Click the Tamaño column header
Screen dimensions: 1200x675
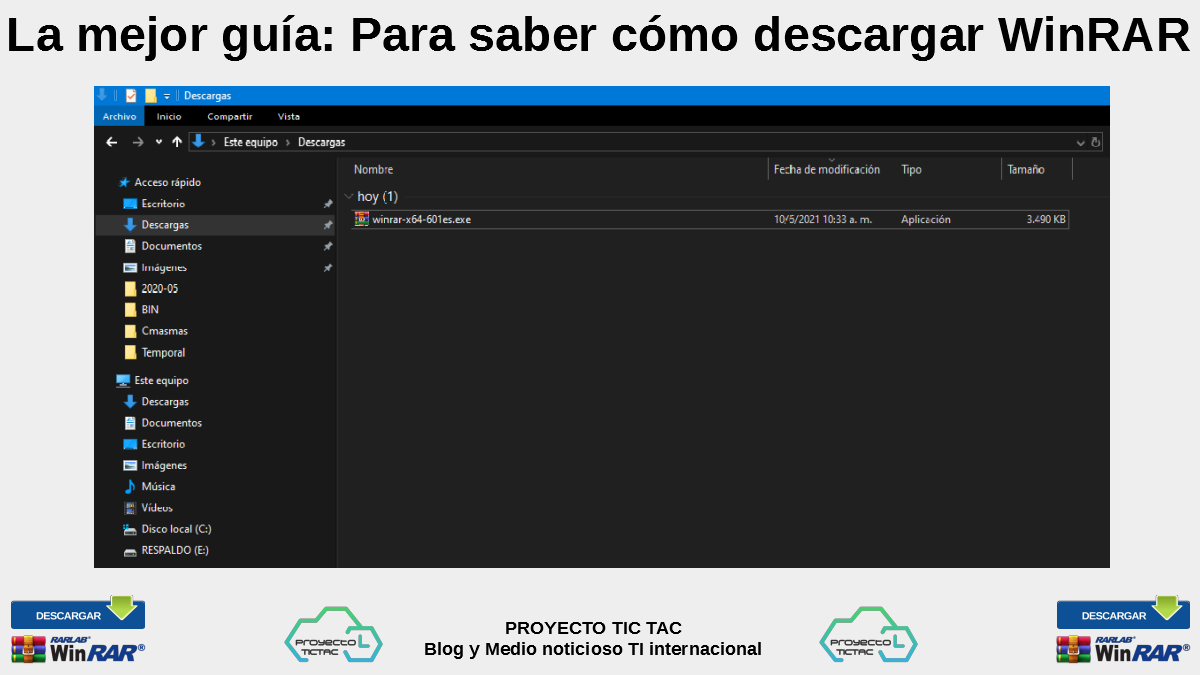point(1026,170)
